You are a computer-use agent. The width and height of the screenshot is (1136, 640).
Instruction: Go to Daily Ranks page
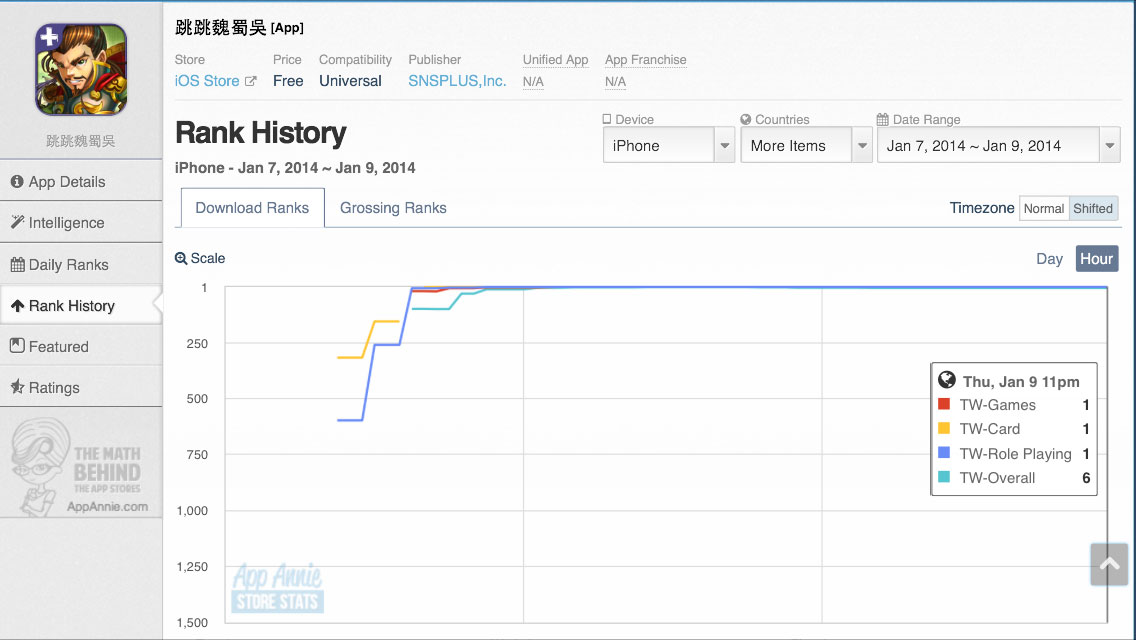pyautogui.click(x=80, y=265)
